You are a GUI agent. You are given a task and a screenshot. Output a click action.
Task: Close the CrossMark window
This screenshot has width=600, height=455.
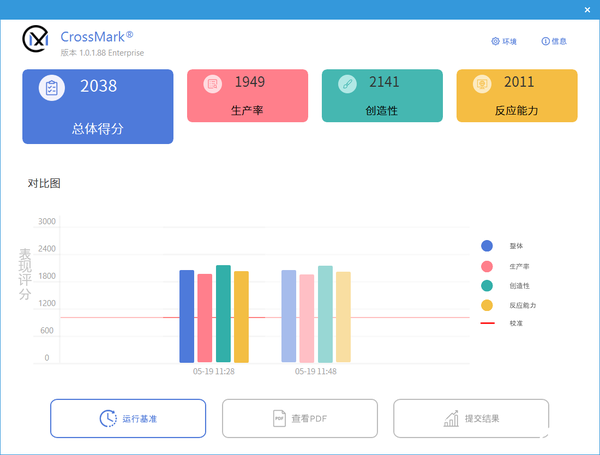tap(587, 10)
